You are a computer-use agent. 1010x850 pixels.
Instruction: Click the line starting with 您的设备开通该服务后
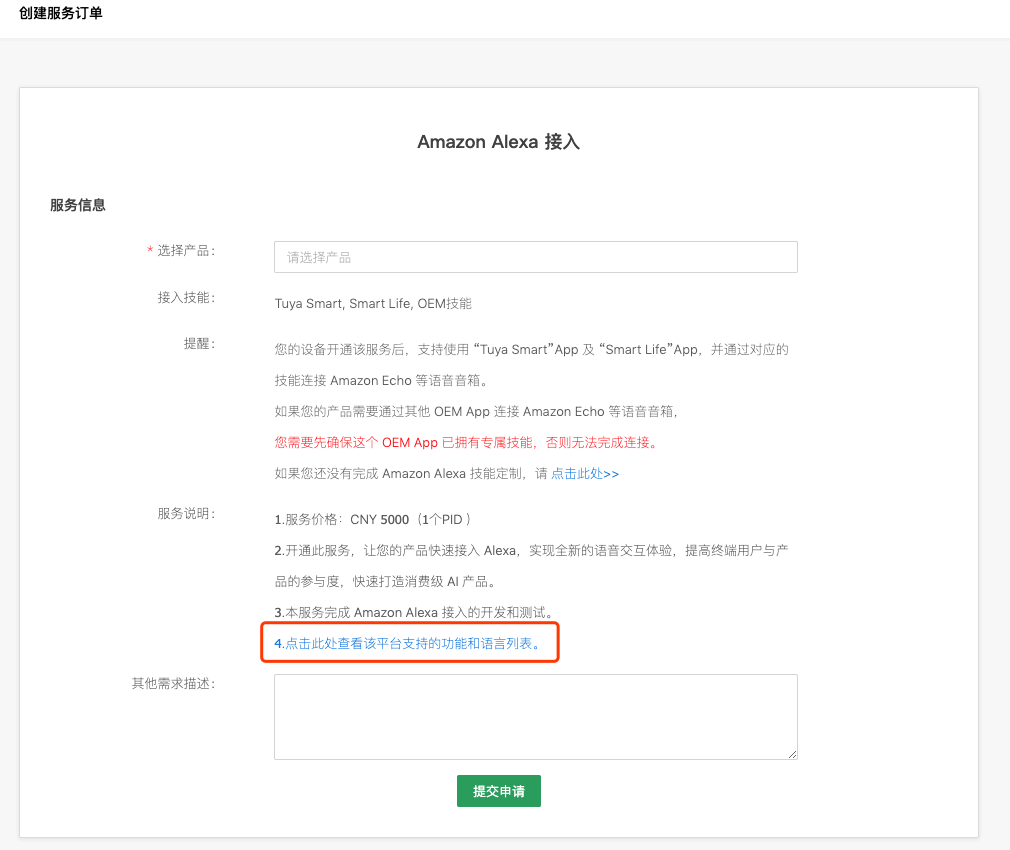pos(531,350)
